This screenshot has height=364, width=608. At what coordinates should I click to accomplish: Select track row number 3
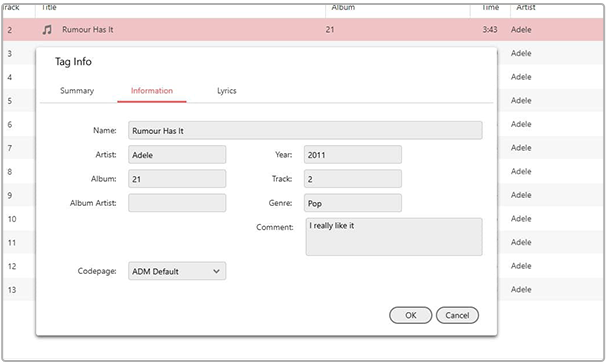(x=10, y=53)
